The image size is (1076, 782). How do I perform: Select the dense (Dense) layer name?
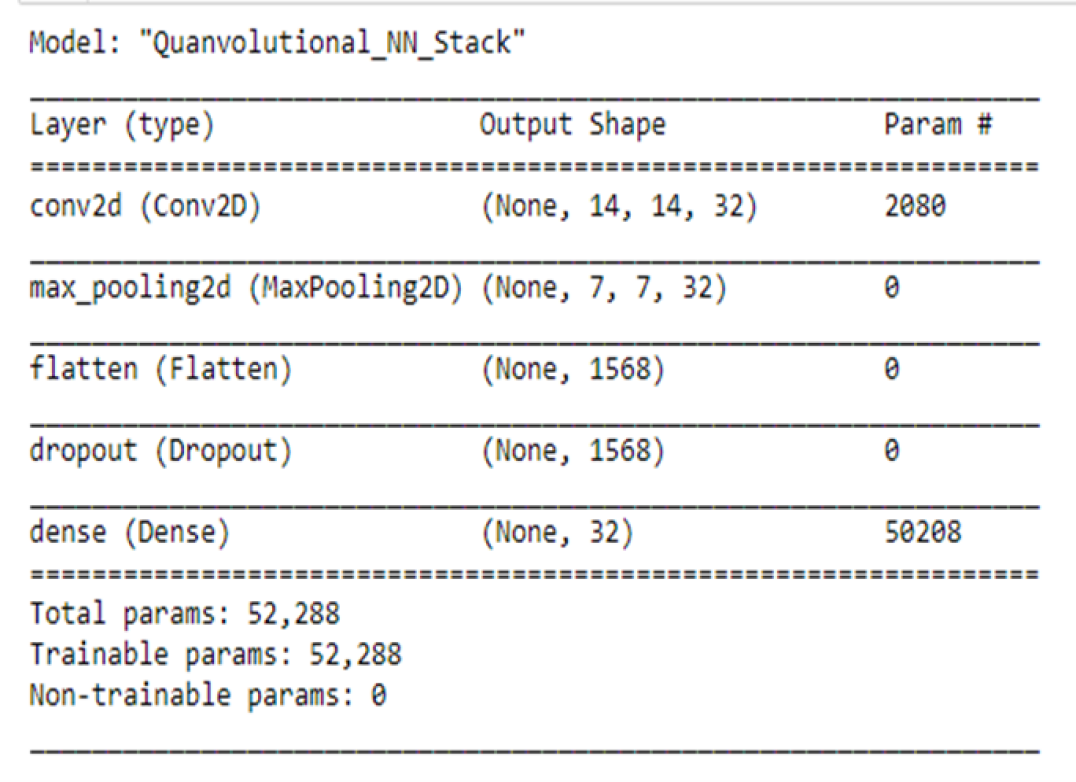[130, 532]
